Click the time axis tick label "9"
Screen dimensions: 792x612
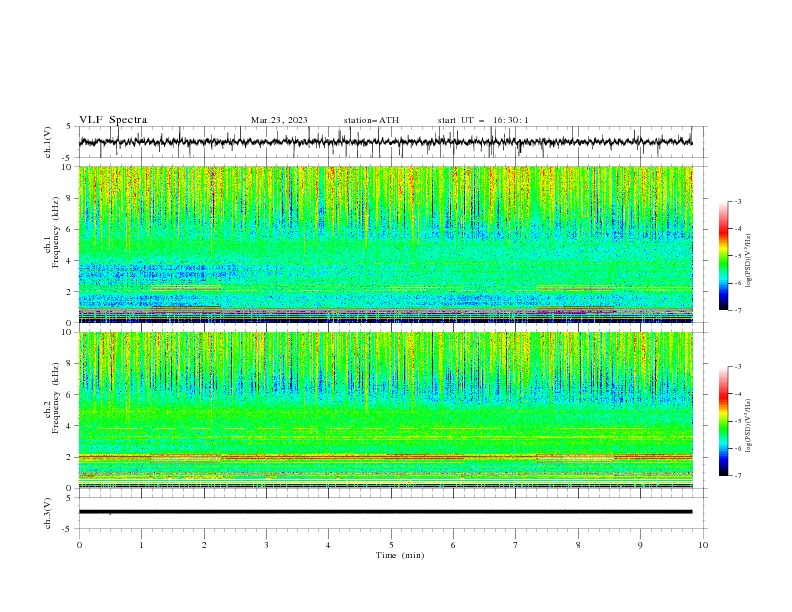click(x=640, y=545)
